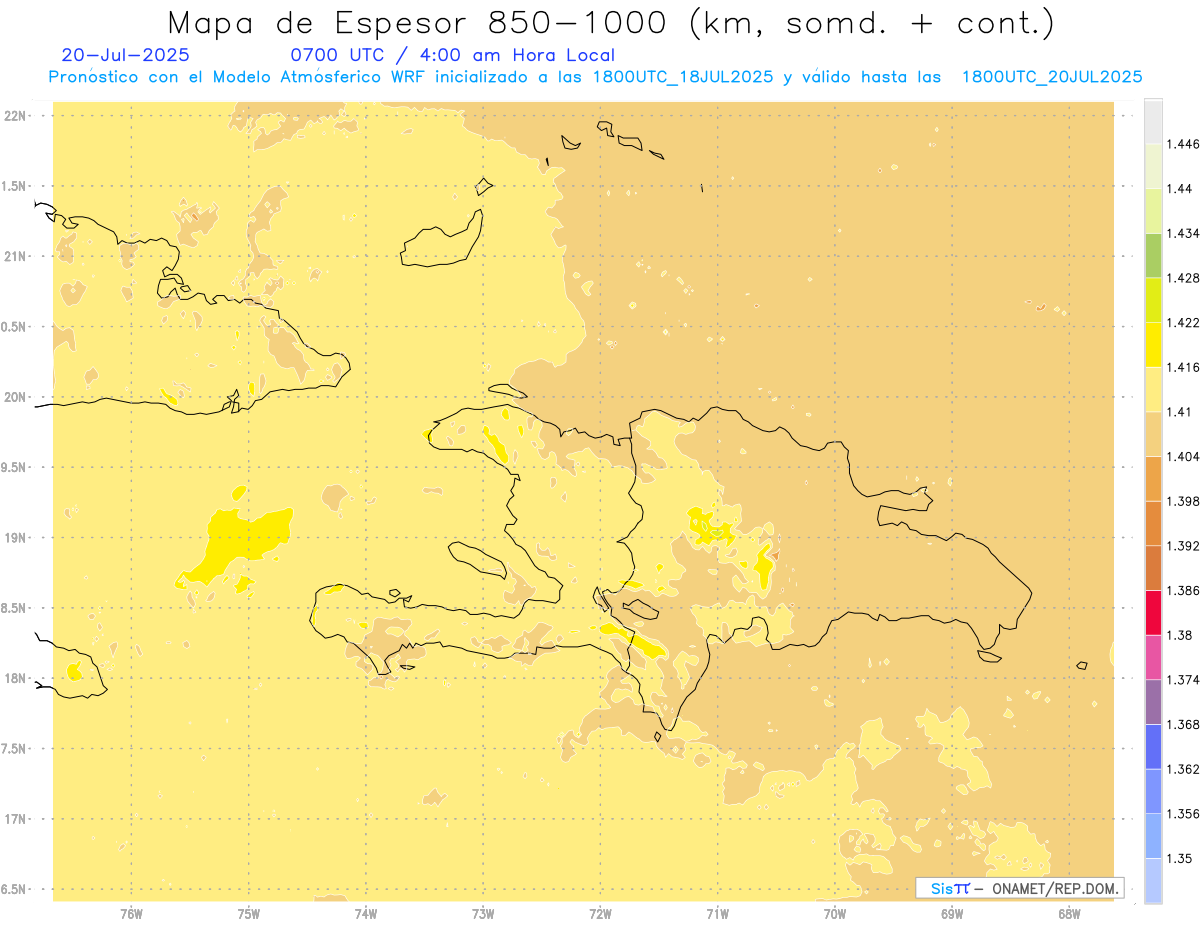Pick the gray colorbar band above 1.446
This screenshot has height=927, width=1200.
click(1153, 121)
